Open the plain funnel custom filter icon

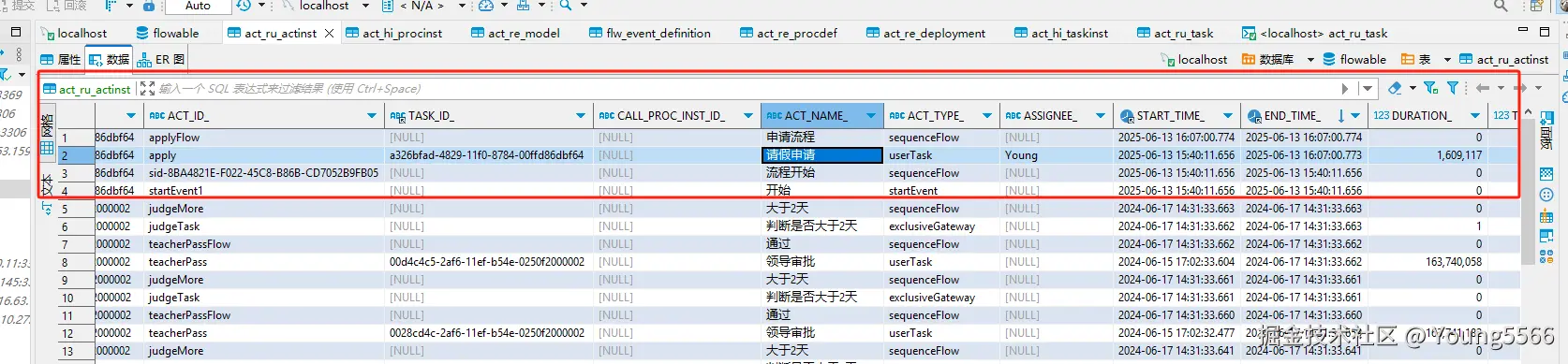pyautogui.click(x=1452, y=87)
